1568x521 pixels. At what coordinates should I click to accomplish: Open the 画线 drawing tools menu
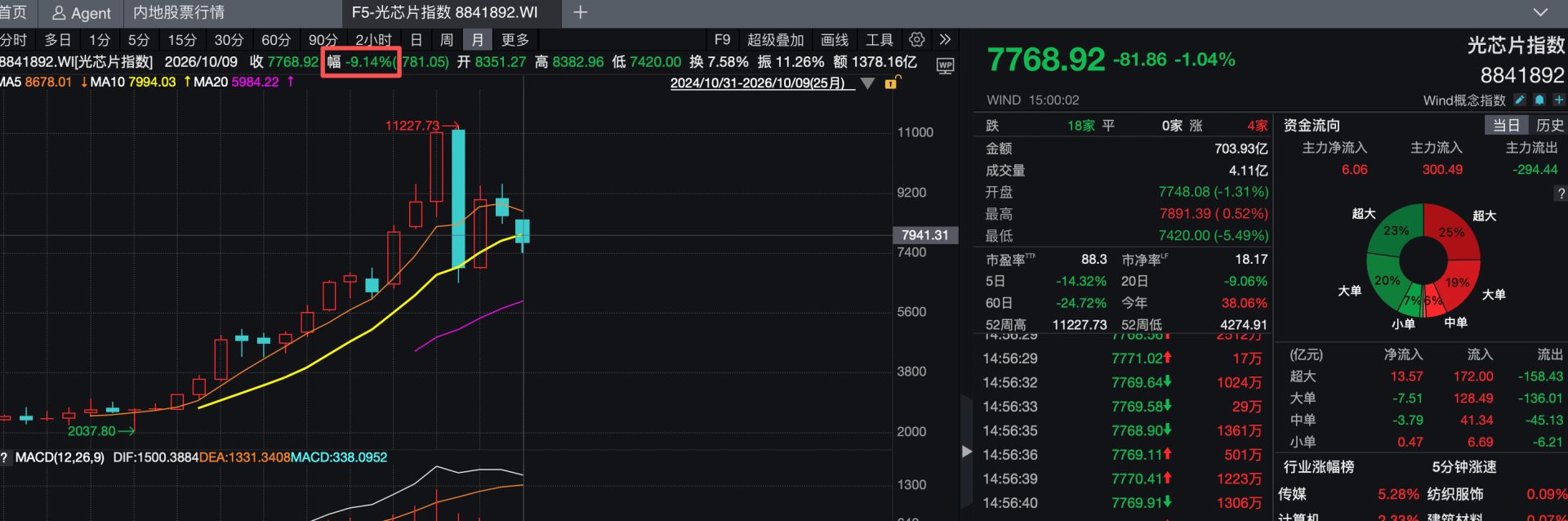(835, 40)
